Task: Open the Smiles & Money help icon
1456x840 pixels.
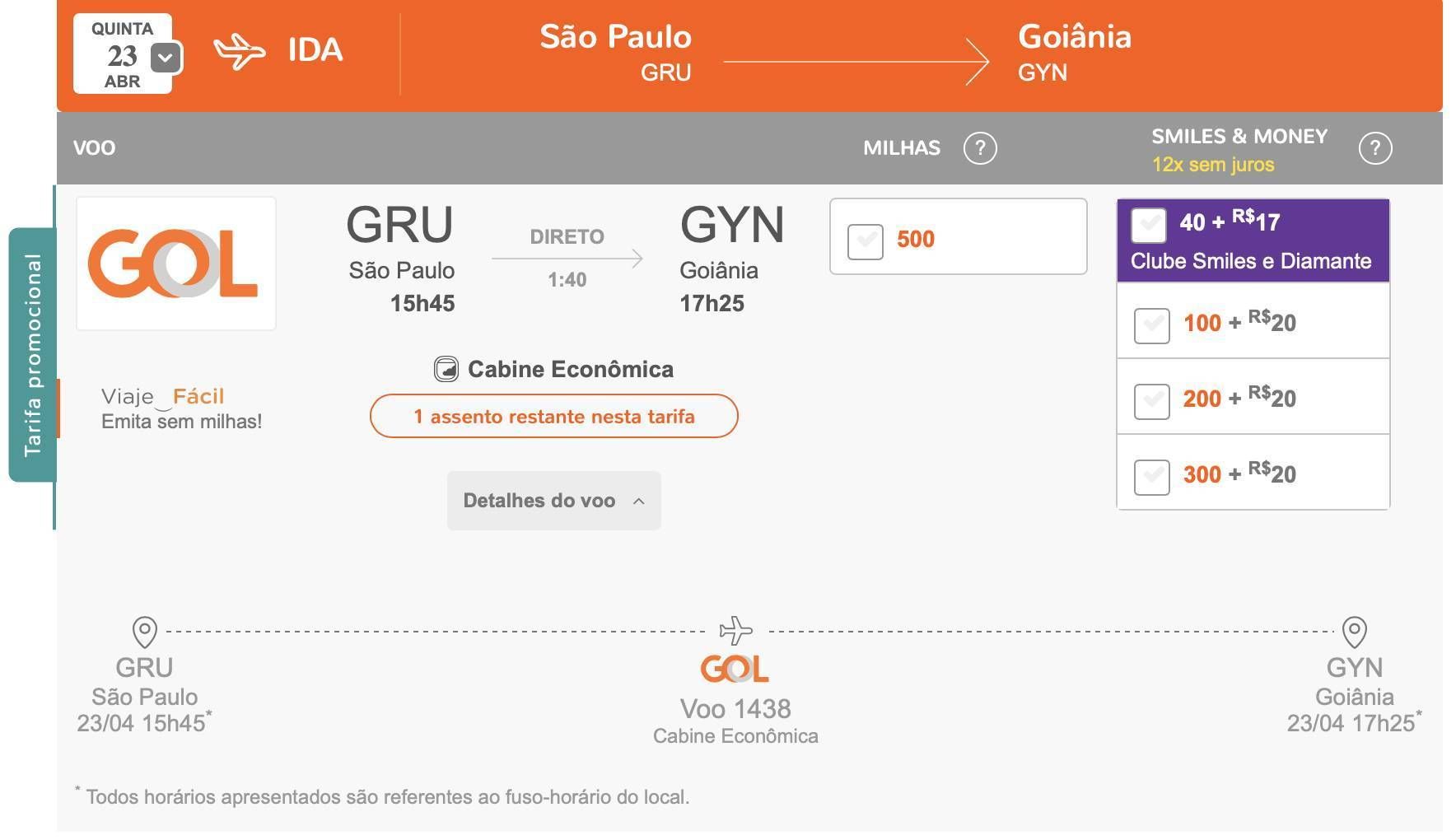Action: coord(1374,148)
